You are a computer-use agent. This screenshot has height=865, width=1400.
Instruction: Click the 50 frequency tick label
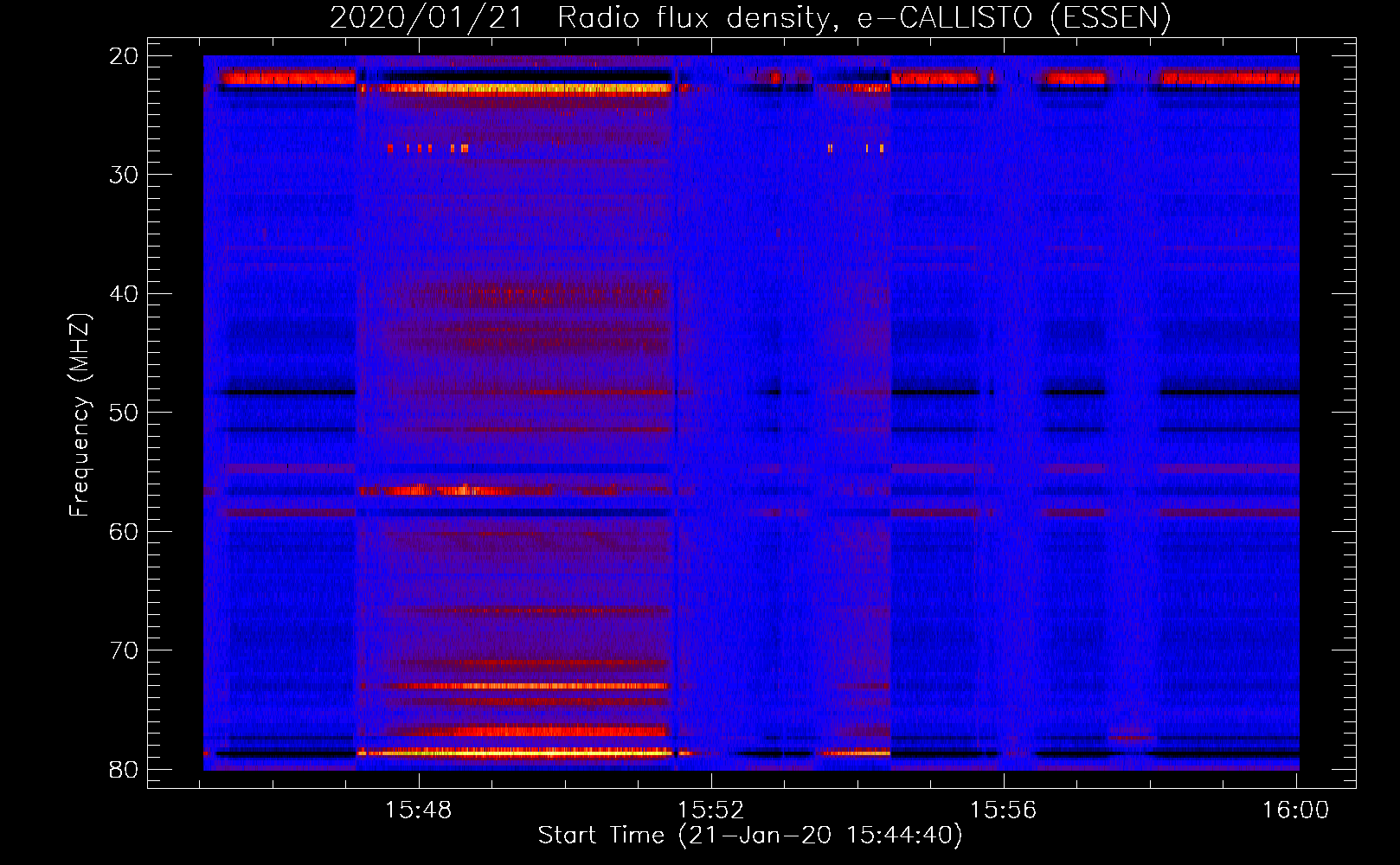[x=124, y=413]
